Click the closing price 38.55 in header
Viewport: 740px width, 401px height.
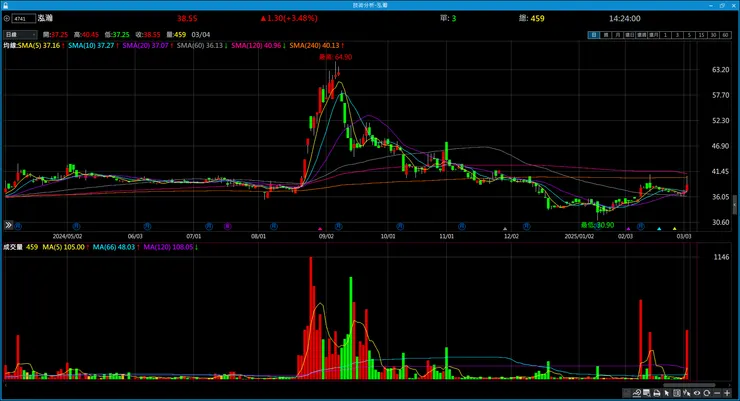click(x=187, y=18)
